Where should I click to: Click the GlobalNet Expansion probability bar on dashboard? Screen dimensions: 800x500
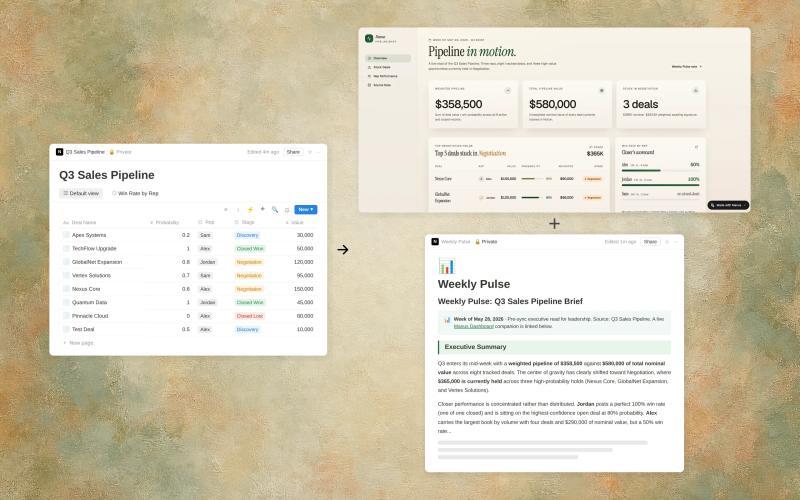531,197
